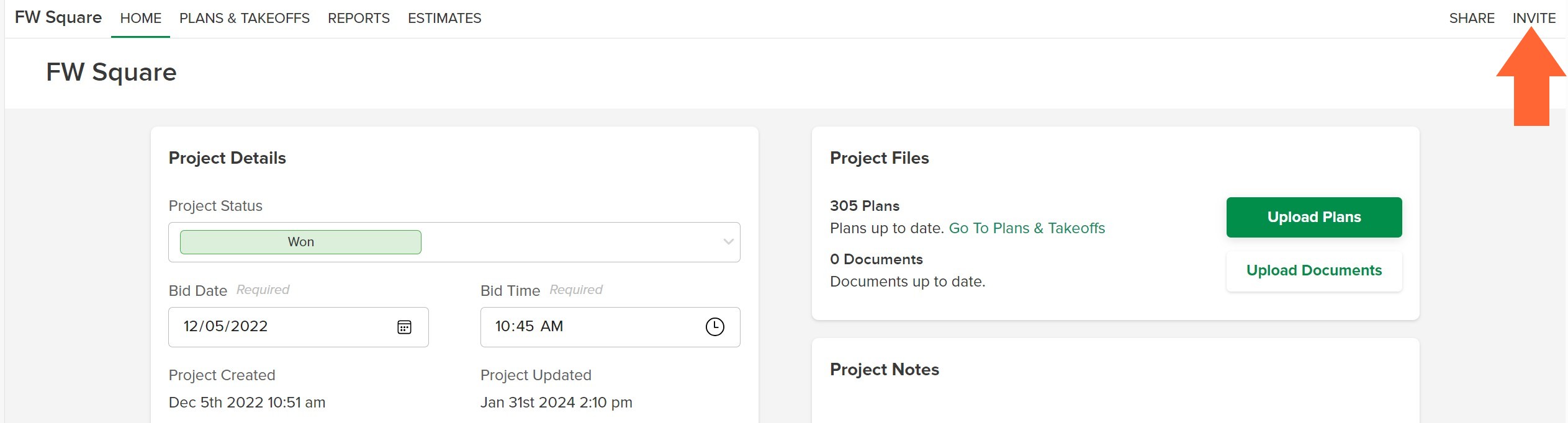Viewport: 1568px width, 423px height.
Task: Expand the Project Status dropdown chevron
Action: tap(728, 242)
